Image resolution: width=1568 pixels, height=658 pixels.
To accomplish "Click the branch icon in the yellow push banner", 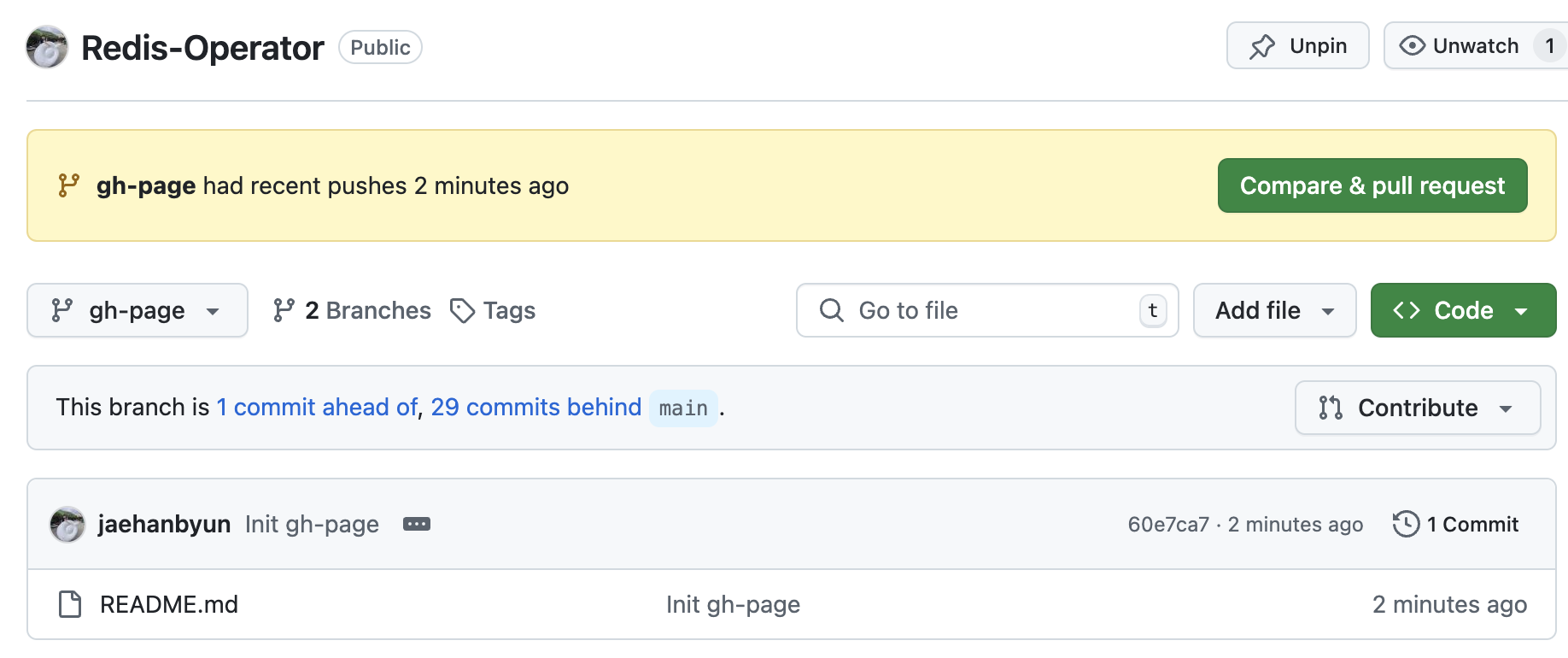I will tap(68, 185).
